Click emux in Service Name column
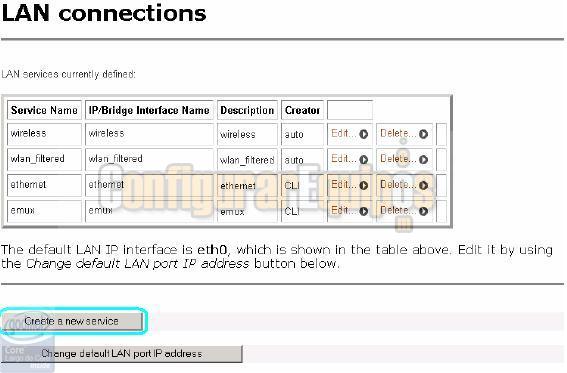567x373 pixels. 22,210
